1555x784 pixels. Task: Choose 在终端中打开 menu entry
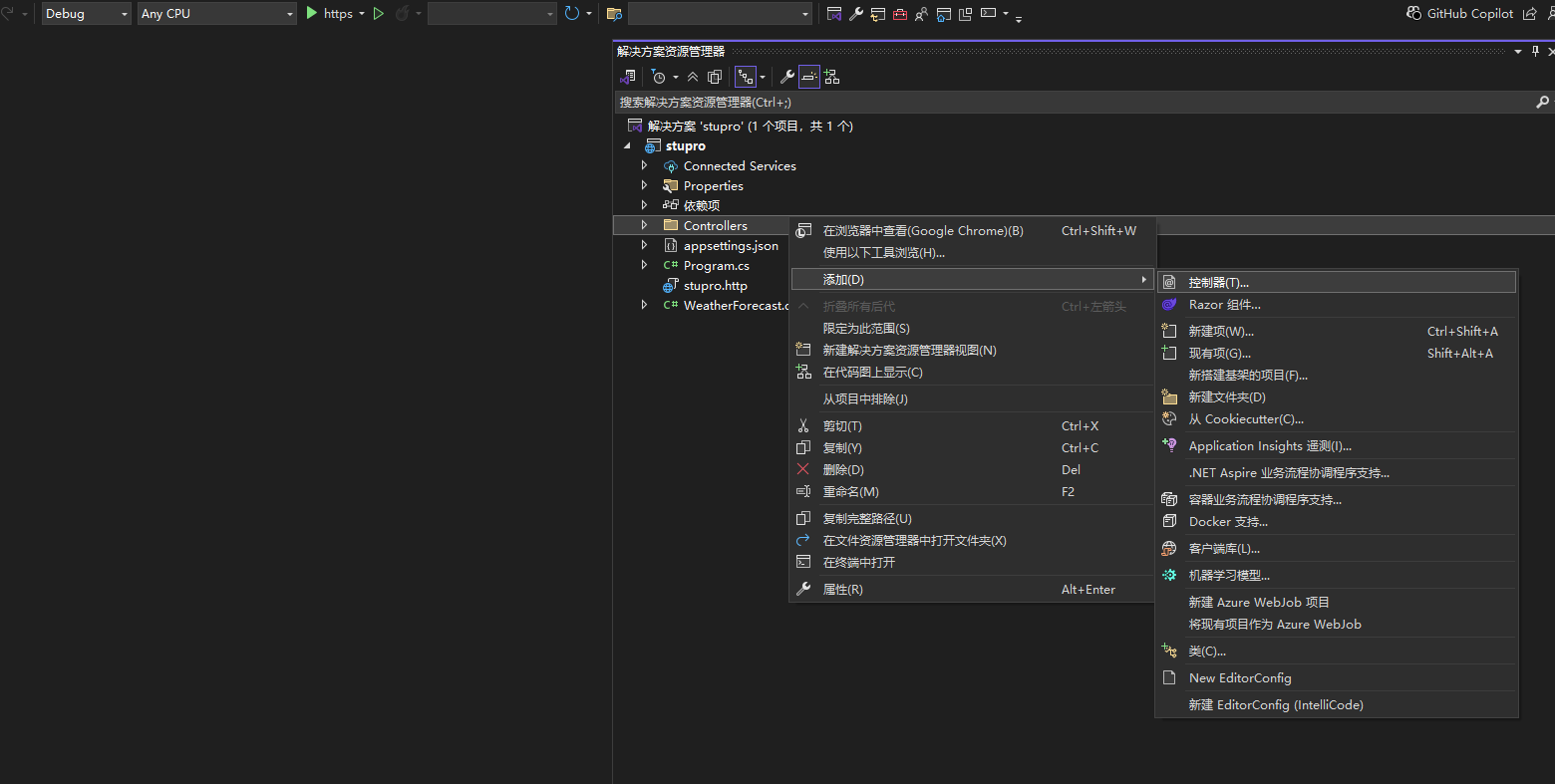972,563
